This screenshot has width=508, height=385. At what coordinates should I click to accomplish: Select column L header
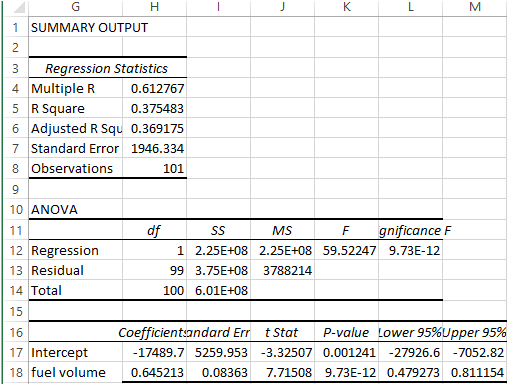tap(411, 7)
